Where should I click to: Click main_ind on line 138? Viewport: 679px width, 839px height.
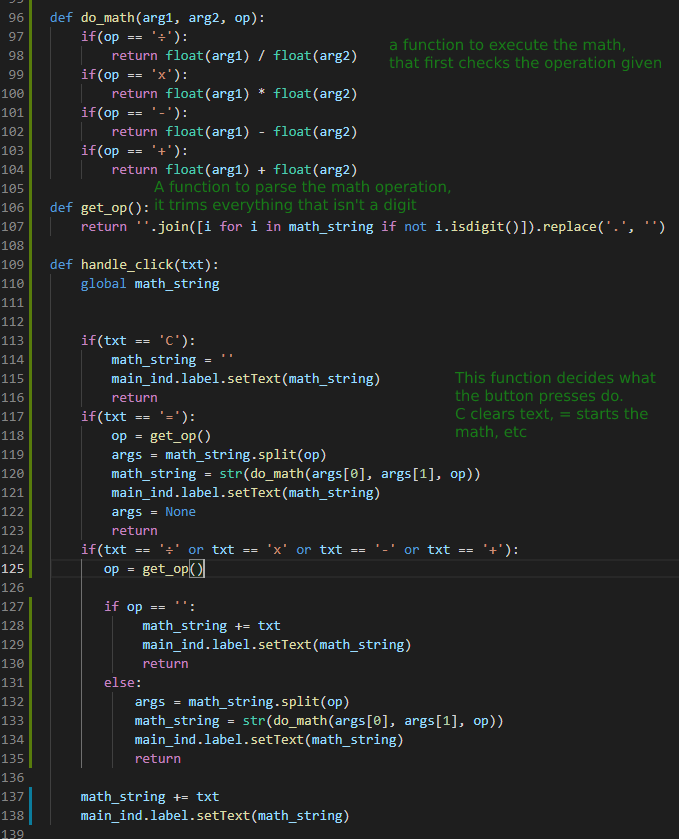111,816
